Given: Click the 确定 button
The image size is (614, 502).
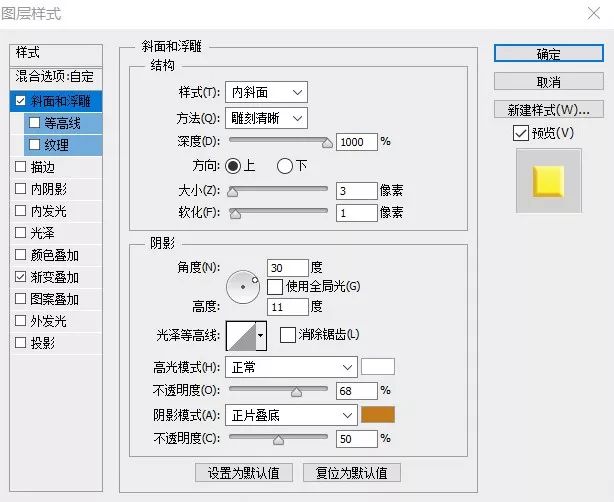Looking at the screenshot, I should tap(548, 54).
